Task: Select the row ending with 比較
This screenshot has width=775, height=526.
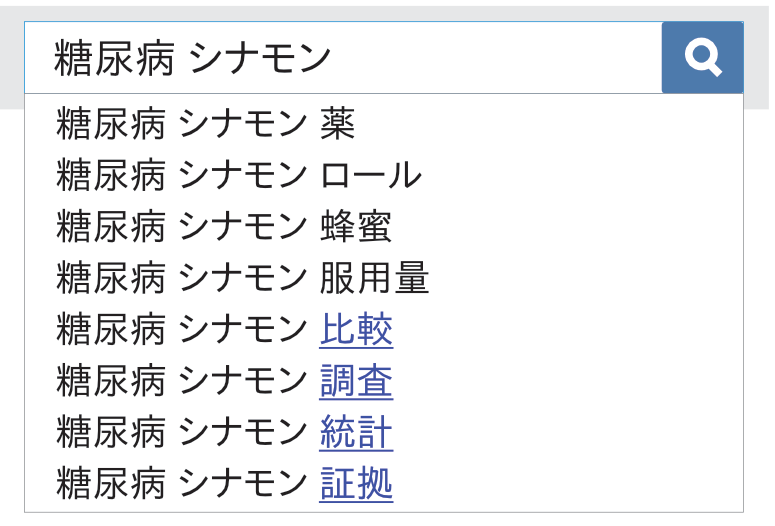Action: (x=384, y=329)
